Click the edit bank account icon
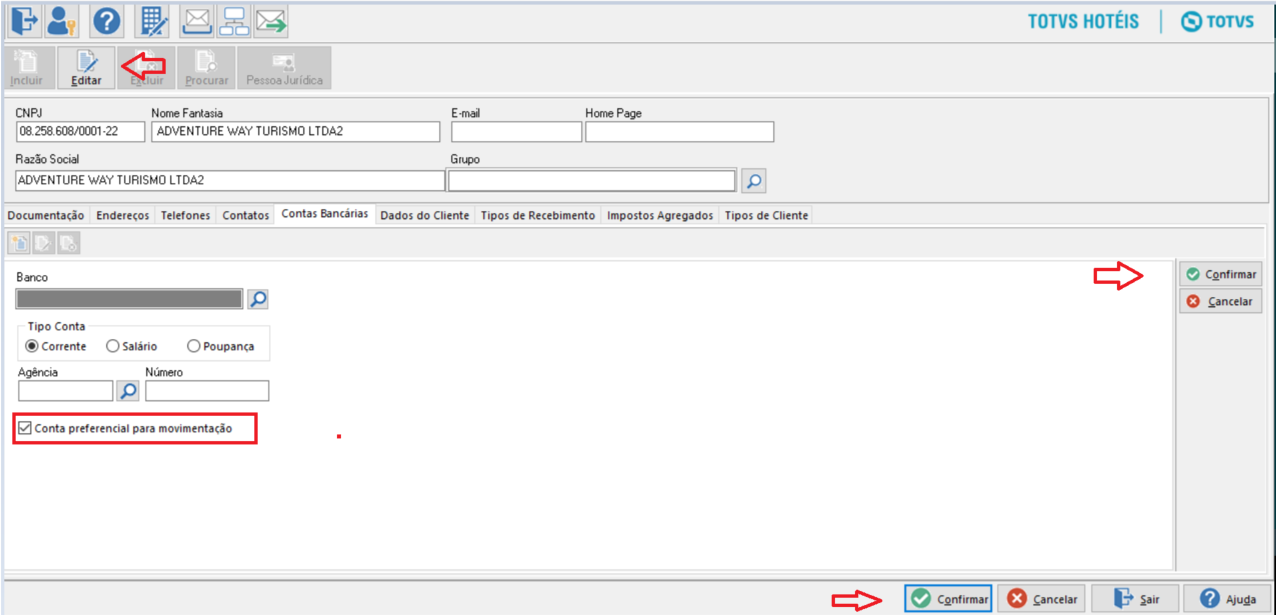The image size is (1276, 615). (x=44, y=243)
